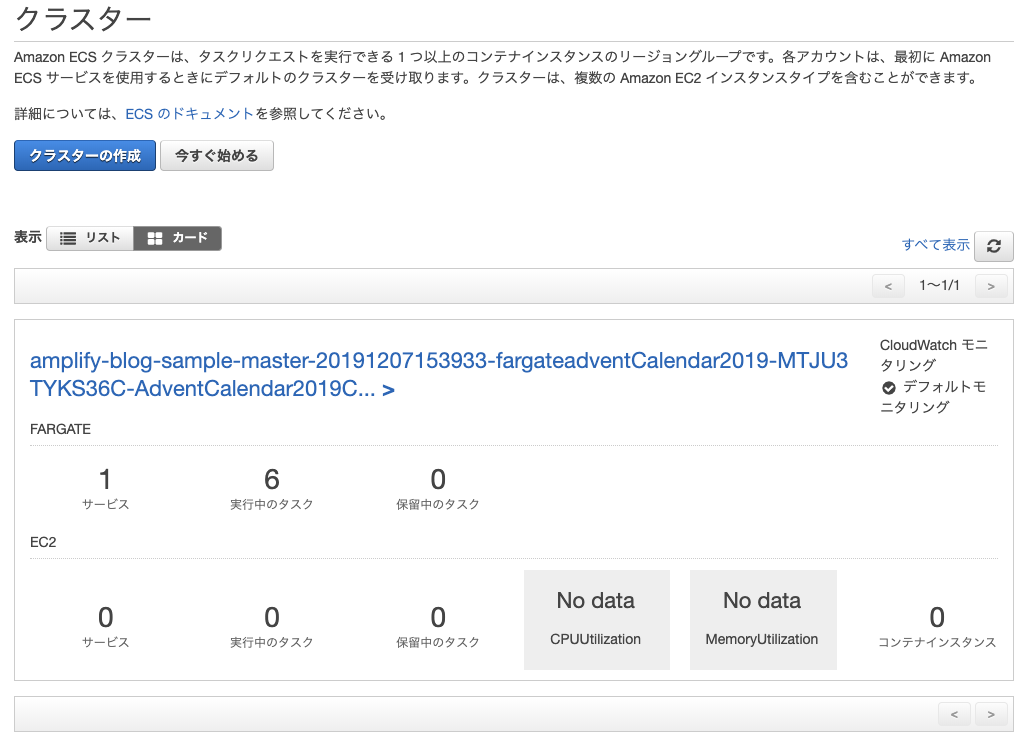Click the next page chevron at the bottom

(x=990, y=713)
